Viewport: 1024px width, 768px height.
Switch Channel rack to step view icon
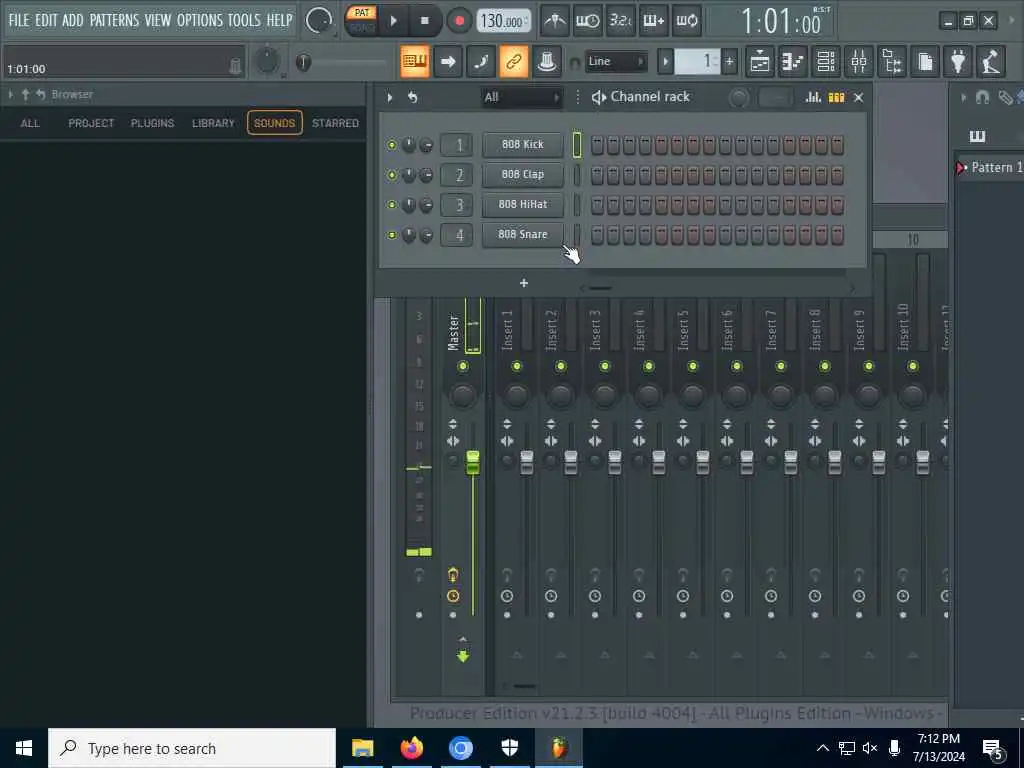point(836,97)
